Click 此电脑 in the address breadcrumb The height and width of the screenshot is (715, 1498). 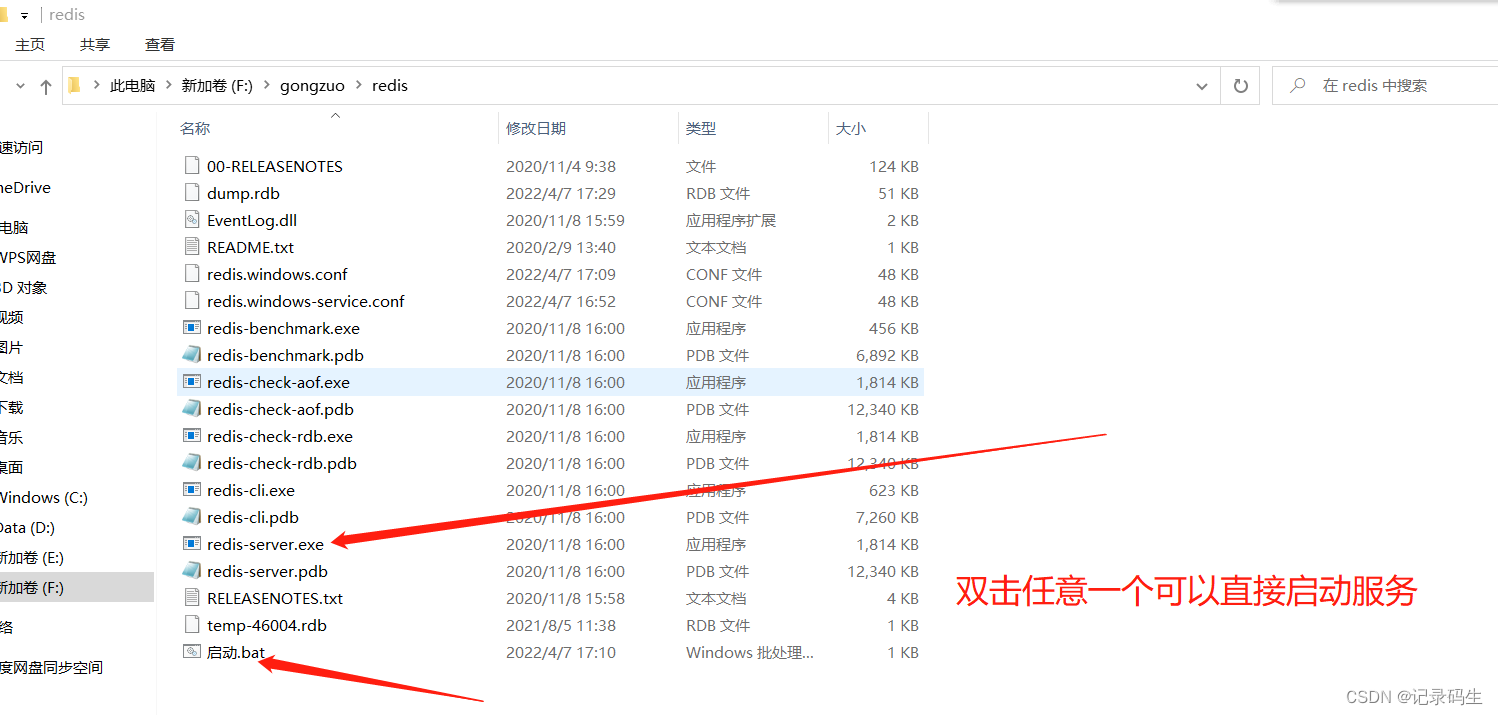coord(133,86)
